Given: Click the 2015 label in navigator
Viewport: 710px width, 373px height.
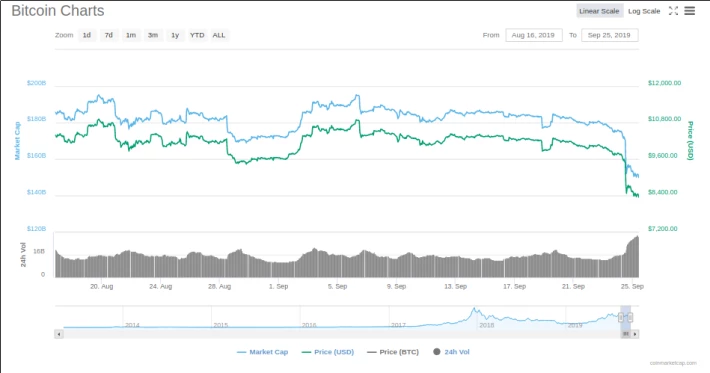Looking at the screenshot, I should [221, 325].
